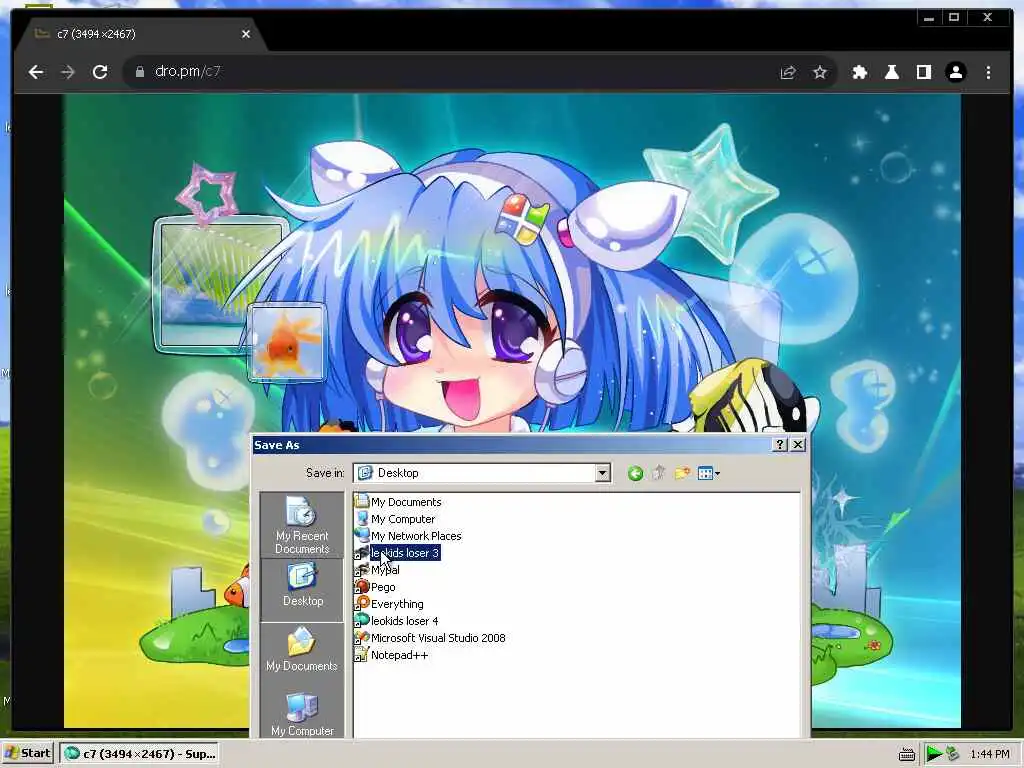Open the View menu icon in Save As
This screenshot has width=1024, height=768.
coord(709,473)
